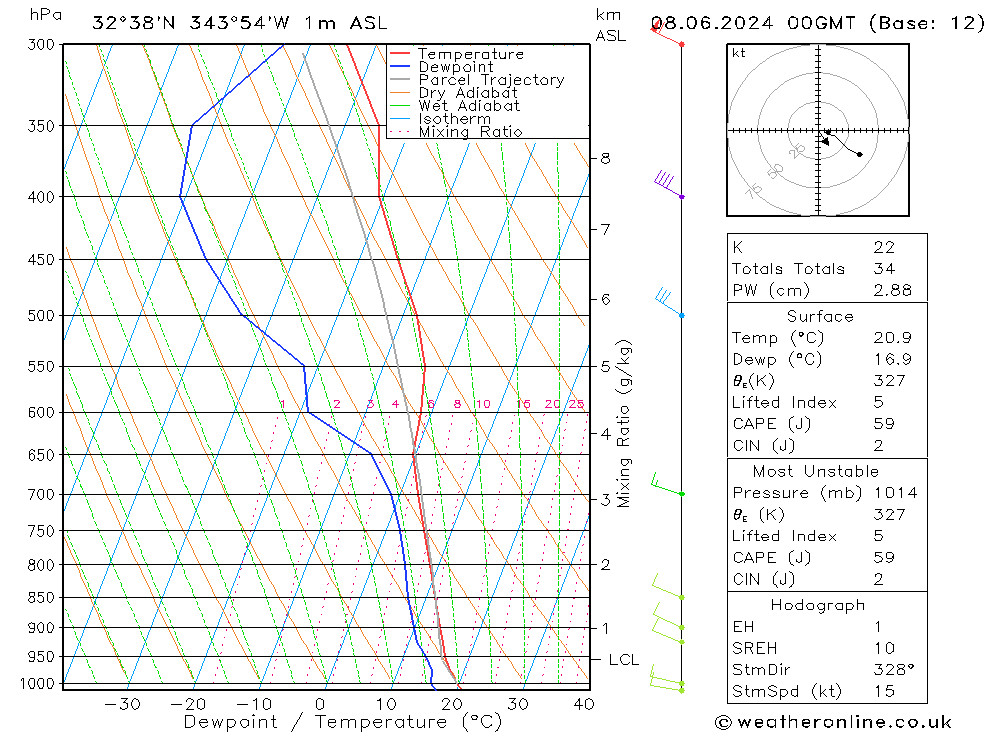Screen dimensions: 1000x733
Task: Click the Totals Totals value 34
Action: click(884, 269)
